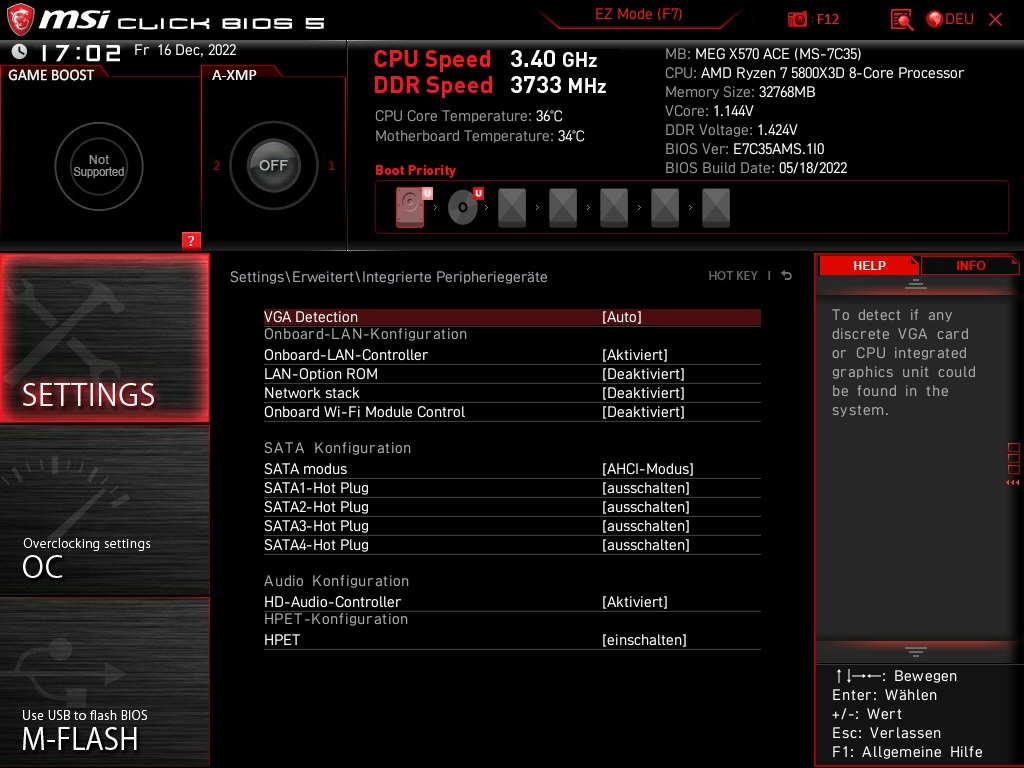
Task: Close the BIOS with the red X
Action: click(995, 20)
